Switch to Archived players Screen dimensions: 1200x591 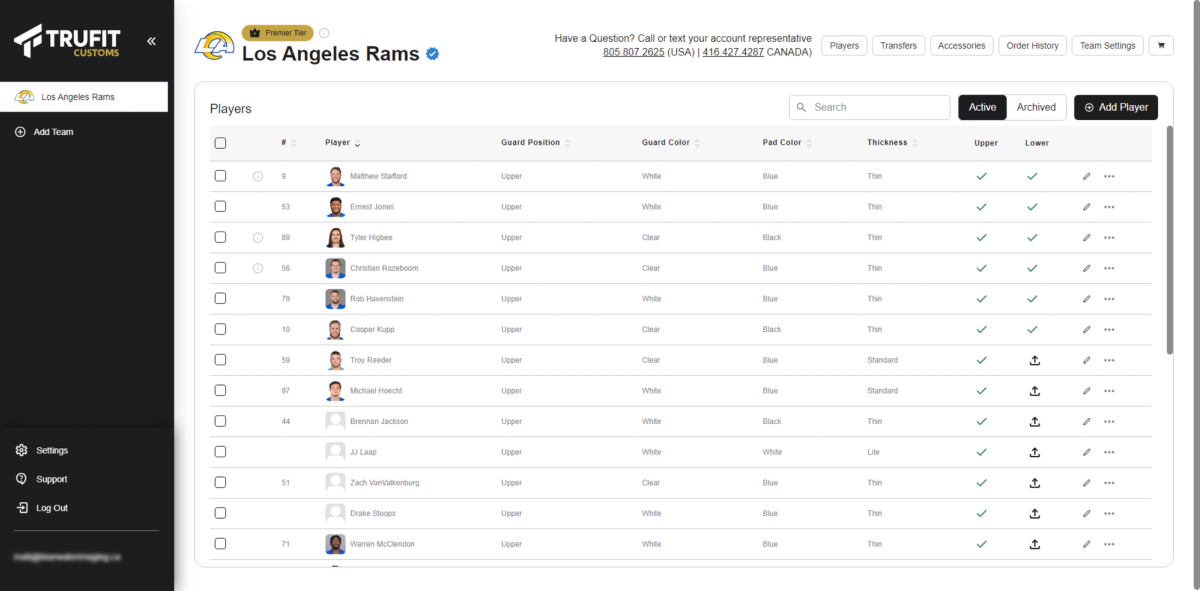coord(1036,107)
